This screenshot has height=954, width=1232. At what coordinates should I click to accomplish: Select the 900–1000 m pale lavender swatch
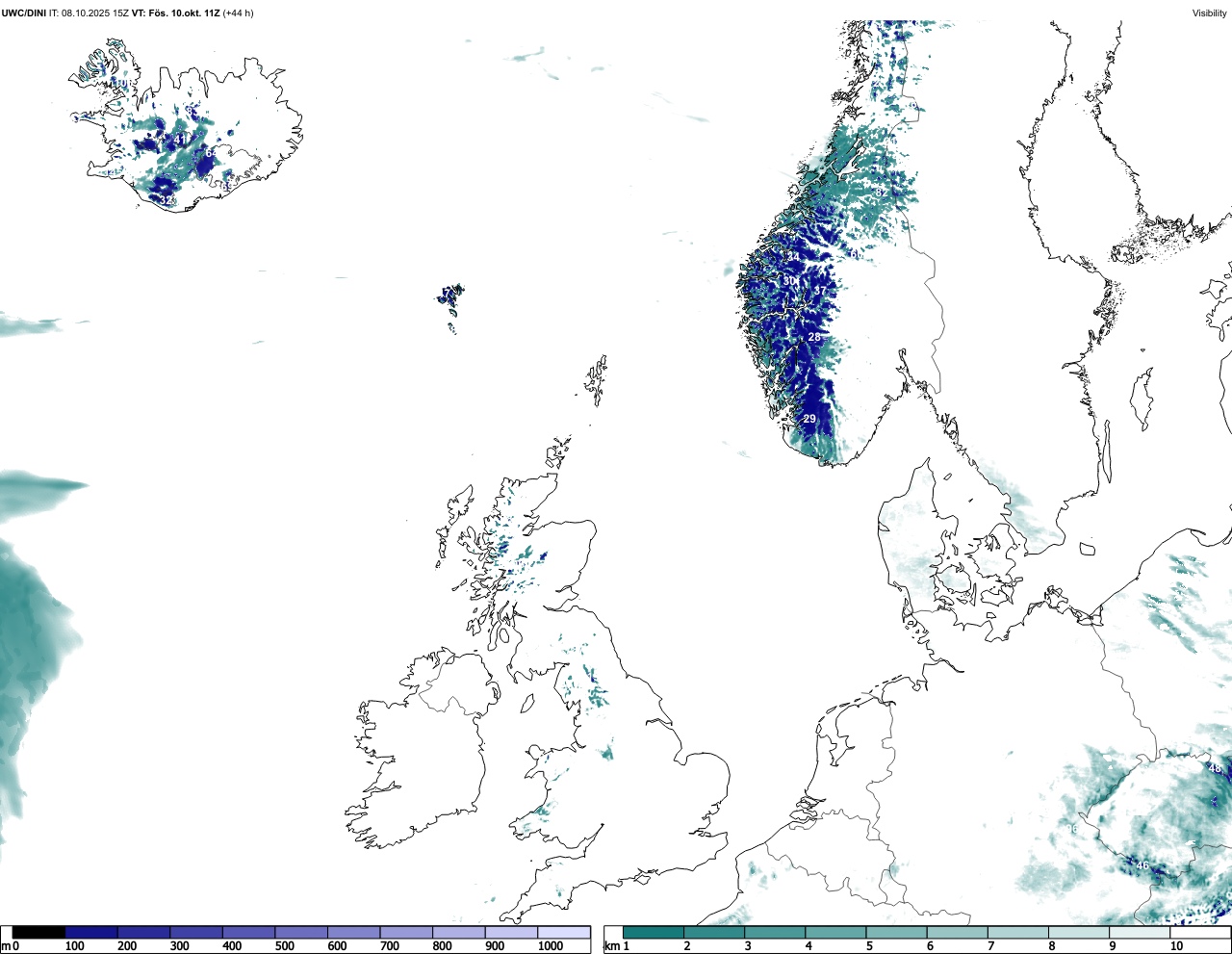point(511,933)
